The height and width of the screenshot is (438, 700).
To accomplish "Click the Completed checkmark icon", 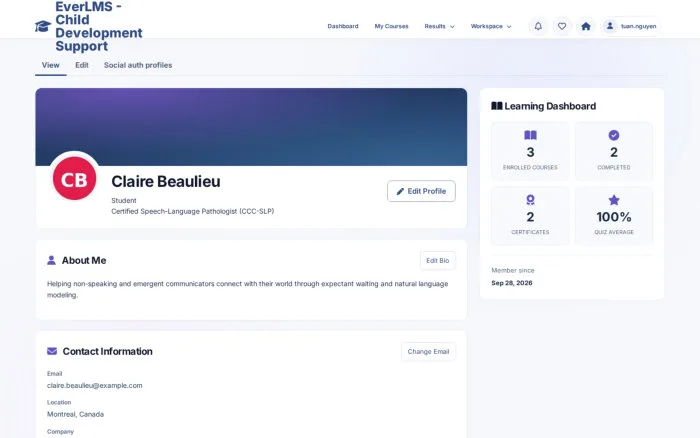I will tap(614, 135).
